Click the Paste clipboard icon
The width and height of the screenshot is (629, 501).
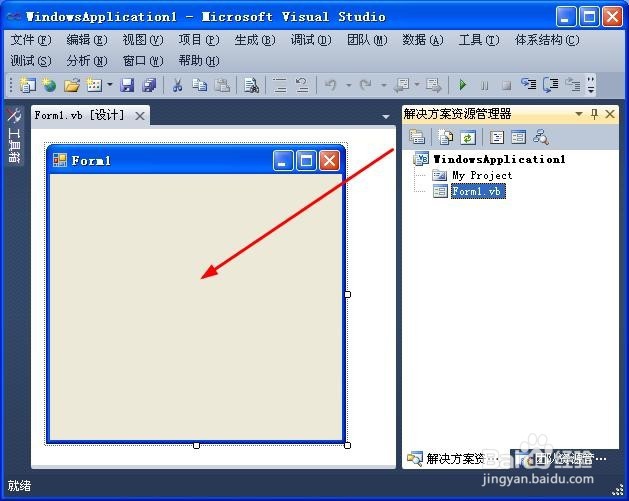(x=222, y=85)
